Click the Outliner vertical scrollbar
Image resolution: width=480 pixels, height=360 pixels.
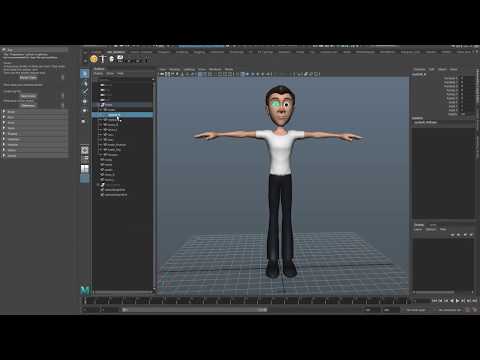coord(154,183)
